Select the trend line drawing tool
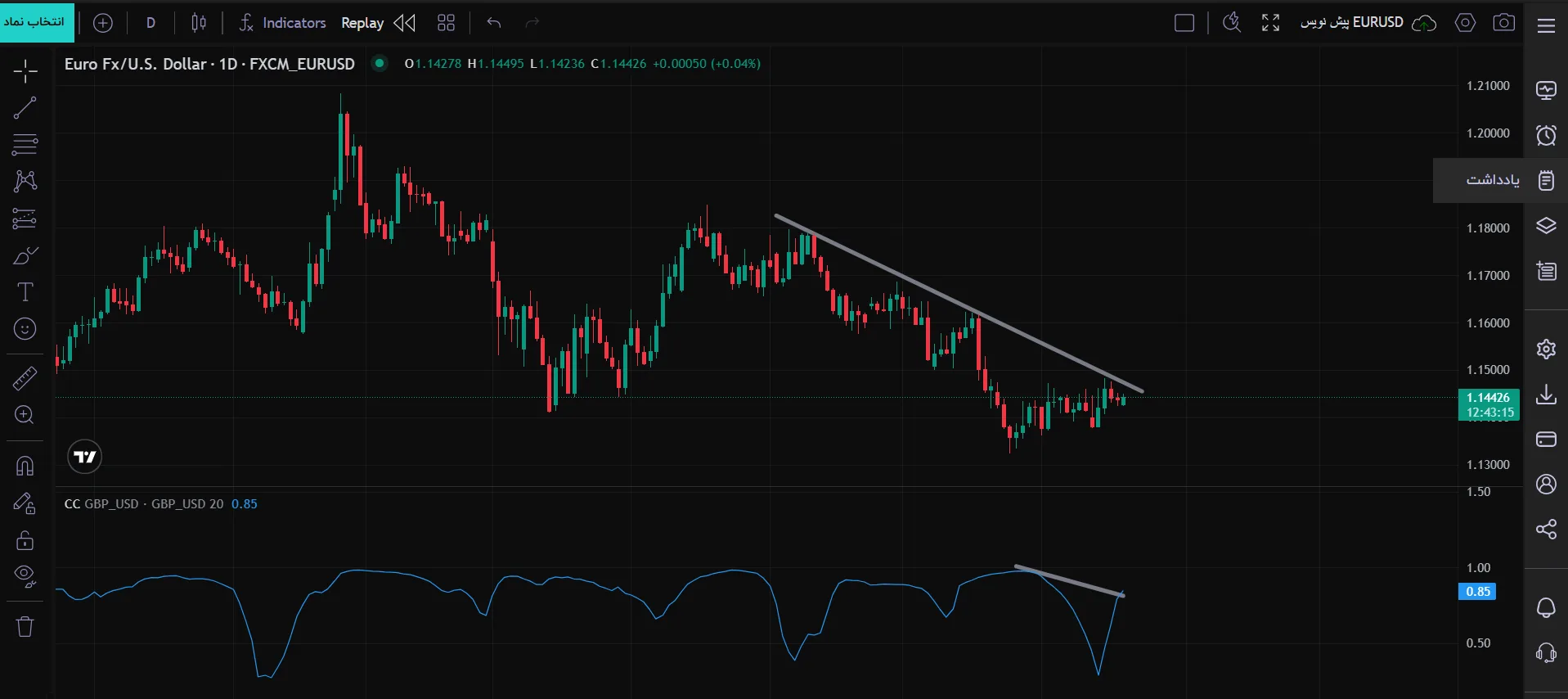Image resolution: width=1568 pixels, height=699 pixels. (x=25, y=107)
